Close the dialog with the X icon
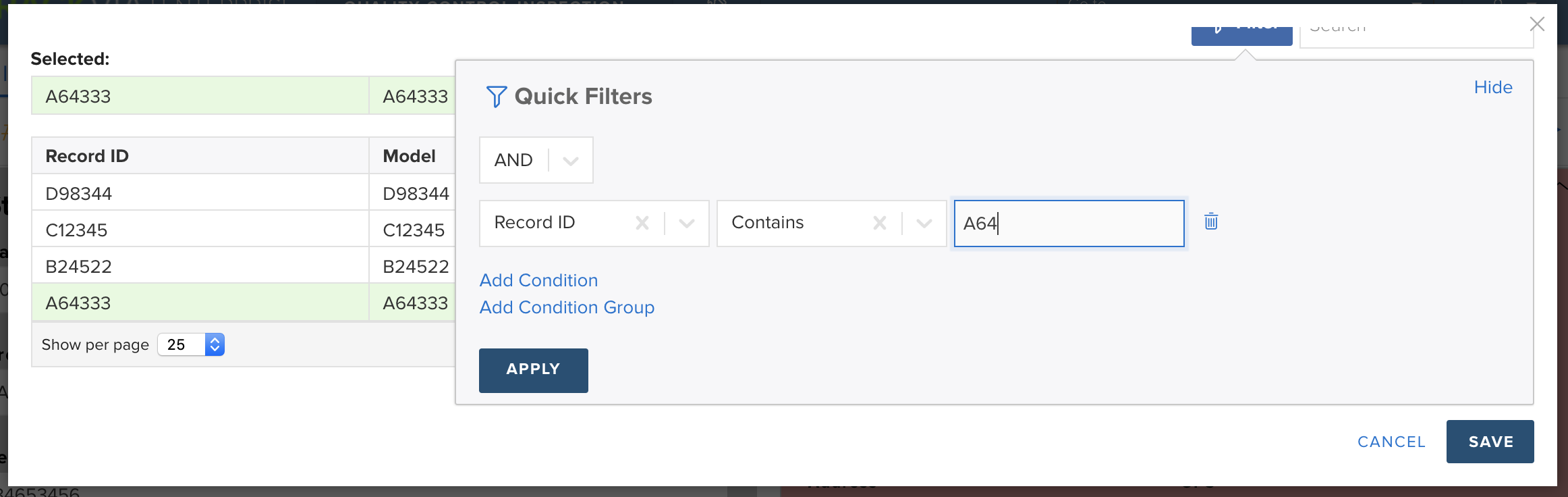 [x=1537, y=24]
